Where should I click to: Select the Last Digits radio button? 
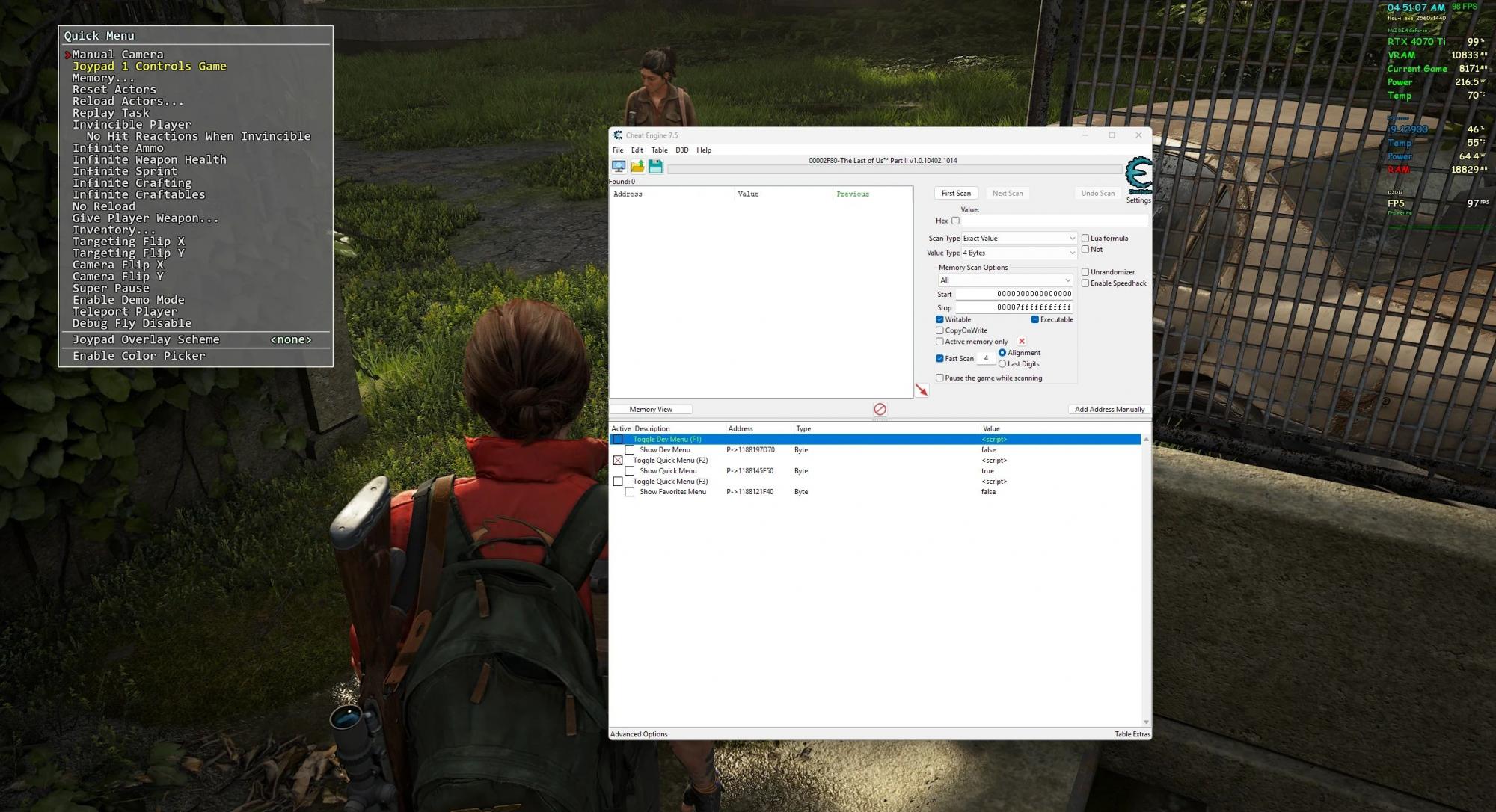1002,364
